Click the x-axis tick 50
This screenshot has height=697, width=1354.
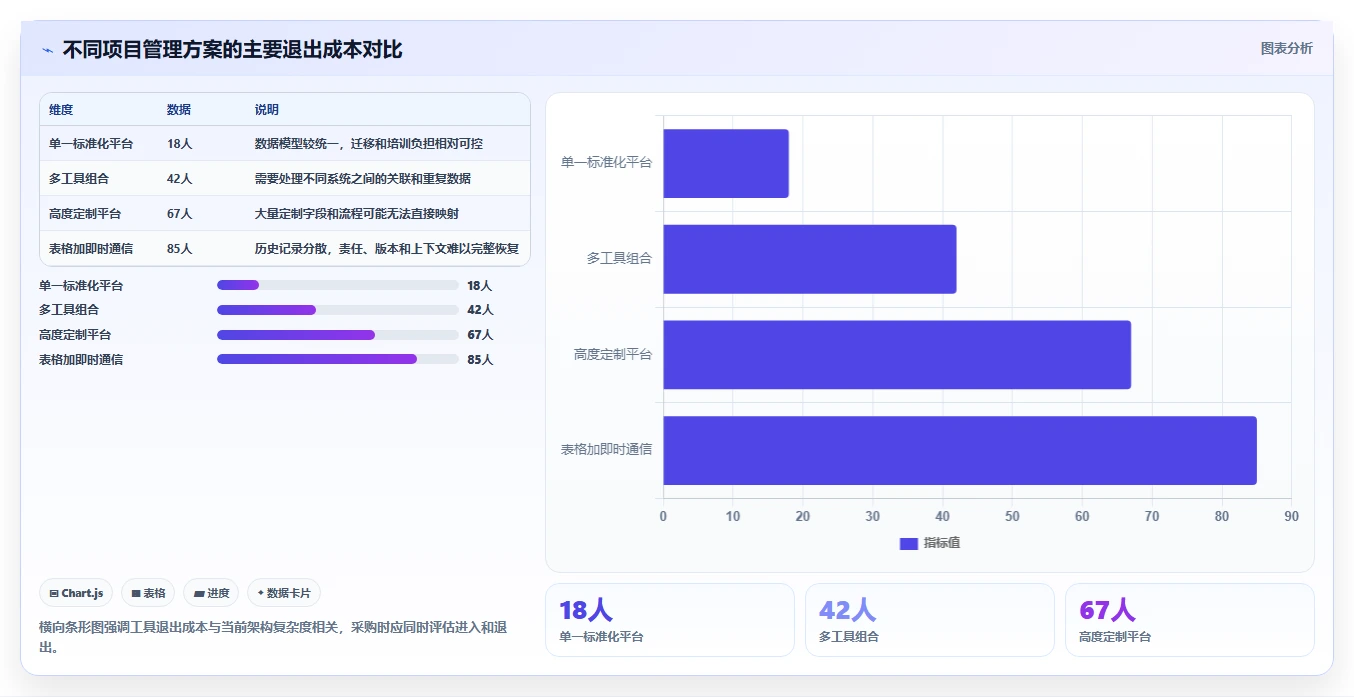point(1012,517)
